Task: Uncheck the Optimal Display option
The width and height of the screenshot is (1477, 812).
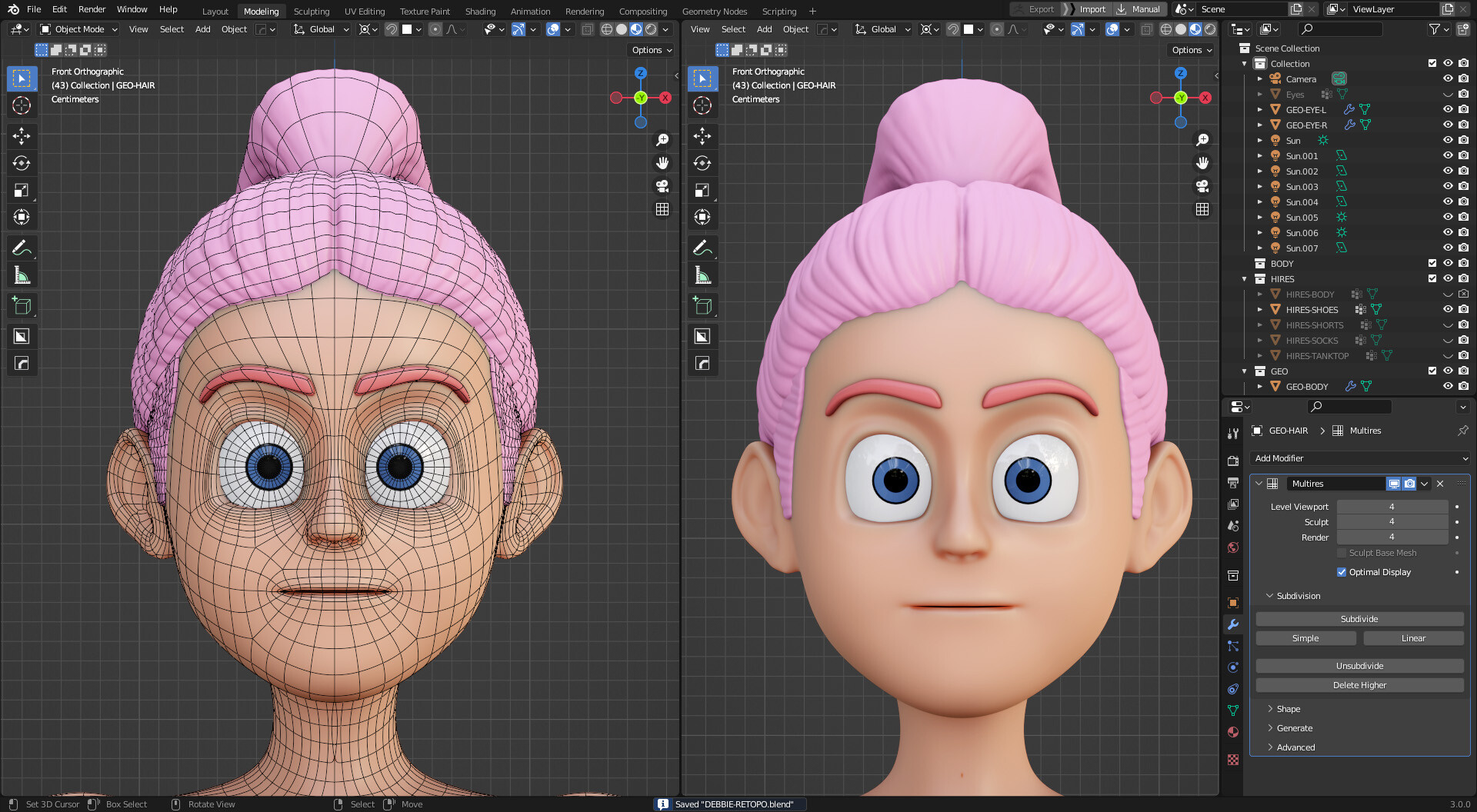Action: pyautogui.click(x=1342, y=571)
